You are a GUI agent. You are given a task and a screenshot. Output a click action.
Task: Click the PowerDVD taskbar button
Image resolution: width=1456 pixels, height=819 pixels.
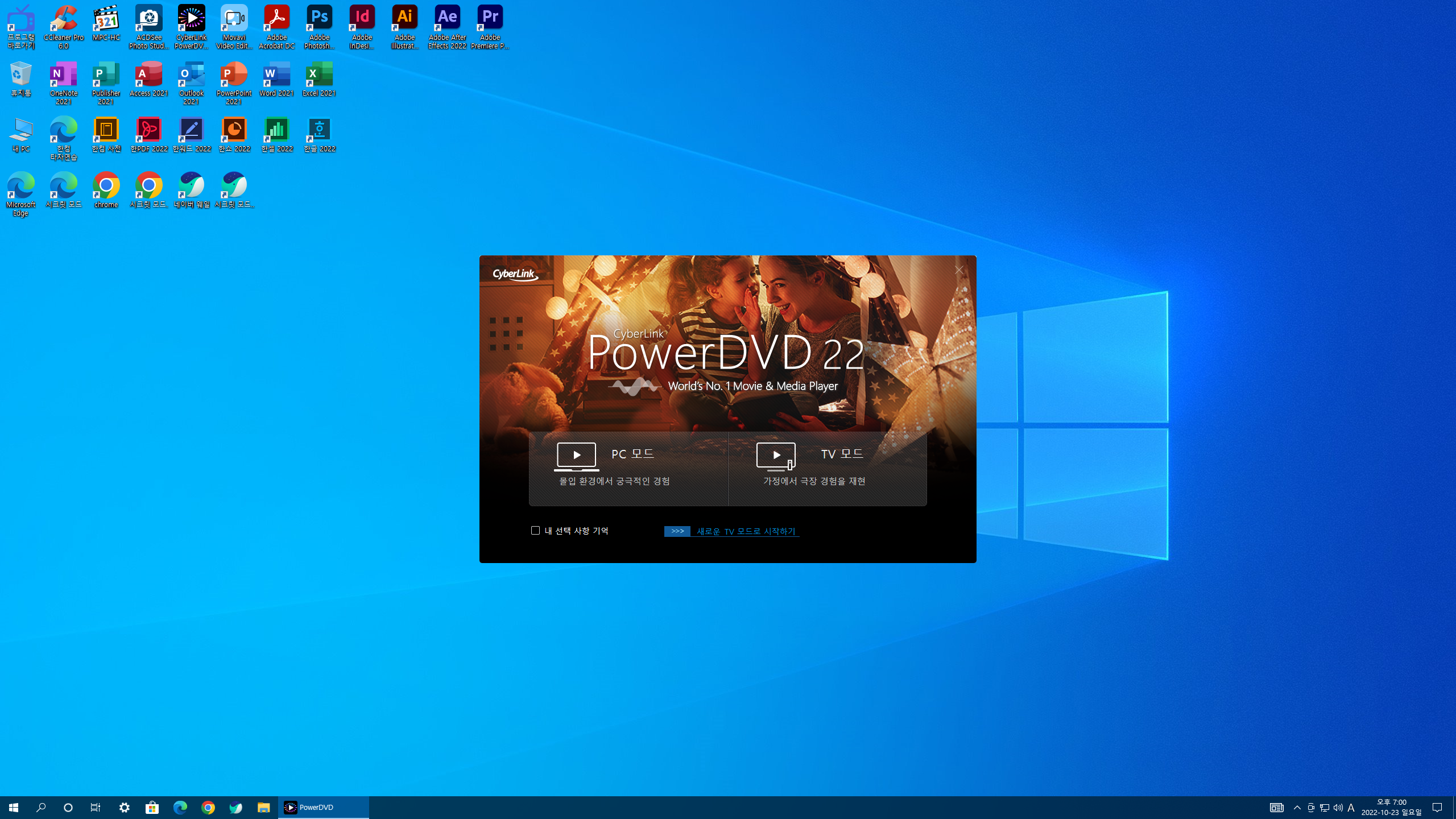[323, 807]
